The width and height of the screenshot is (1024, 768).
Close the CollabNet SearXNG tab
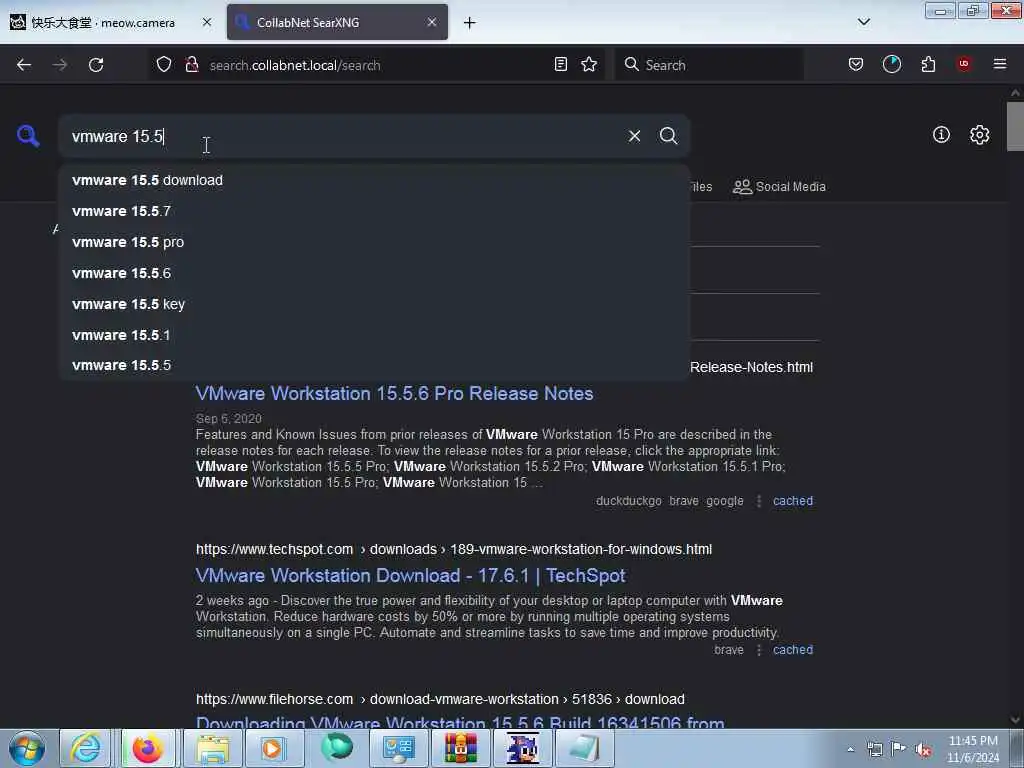432,22
